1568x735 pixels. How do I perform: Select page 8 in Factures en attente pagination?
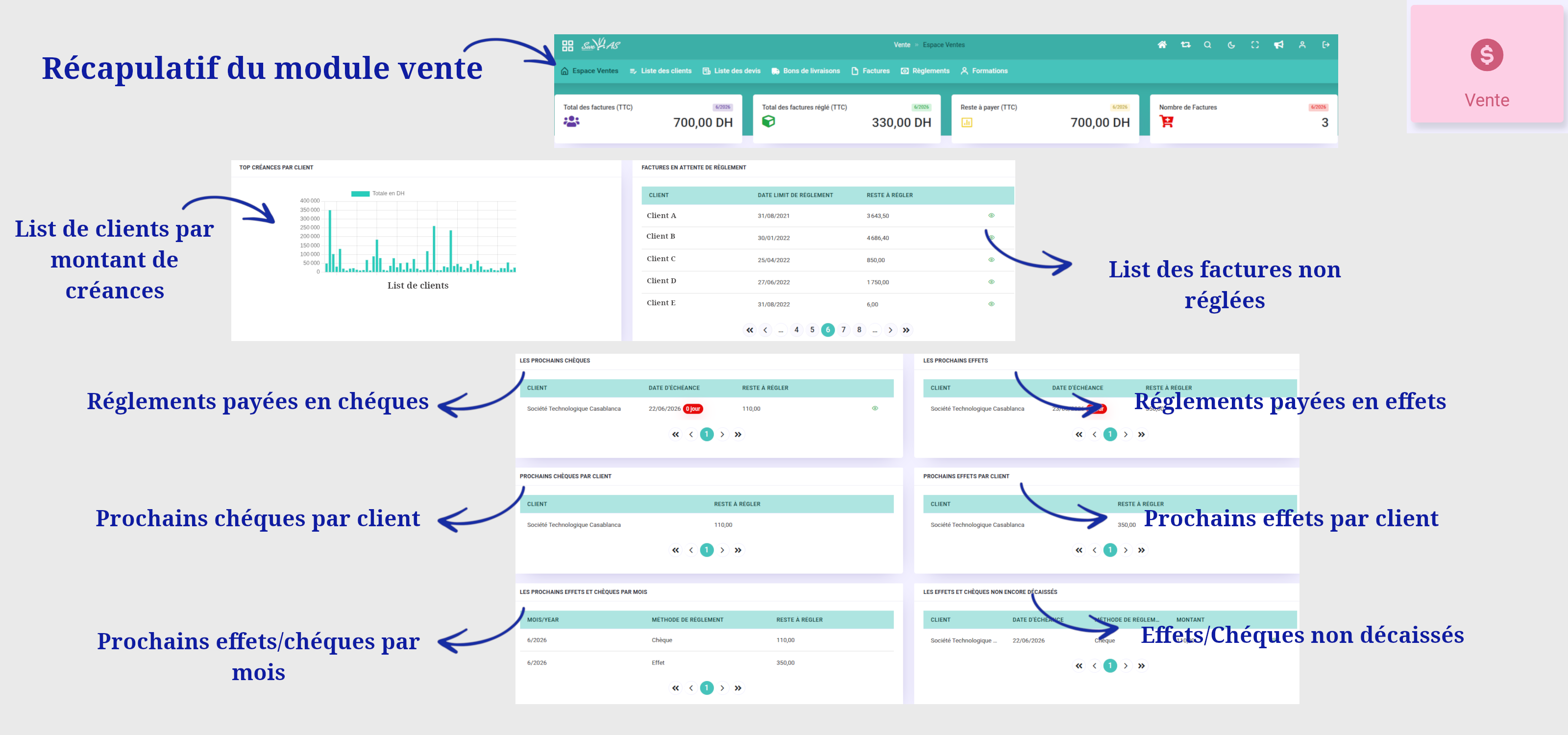pos(859,330)
